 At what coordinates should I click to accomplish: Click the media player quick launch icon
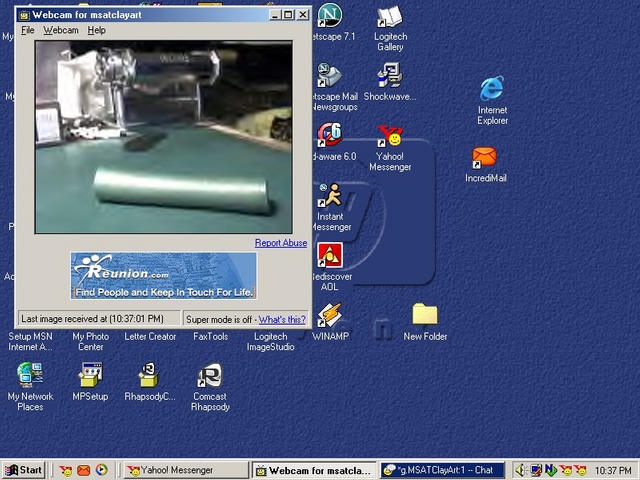tap(102, 470)
